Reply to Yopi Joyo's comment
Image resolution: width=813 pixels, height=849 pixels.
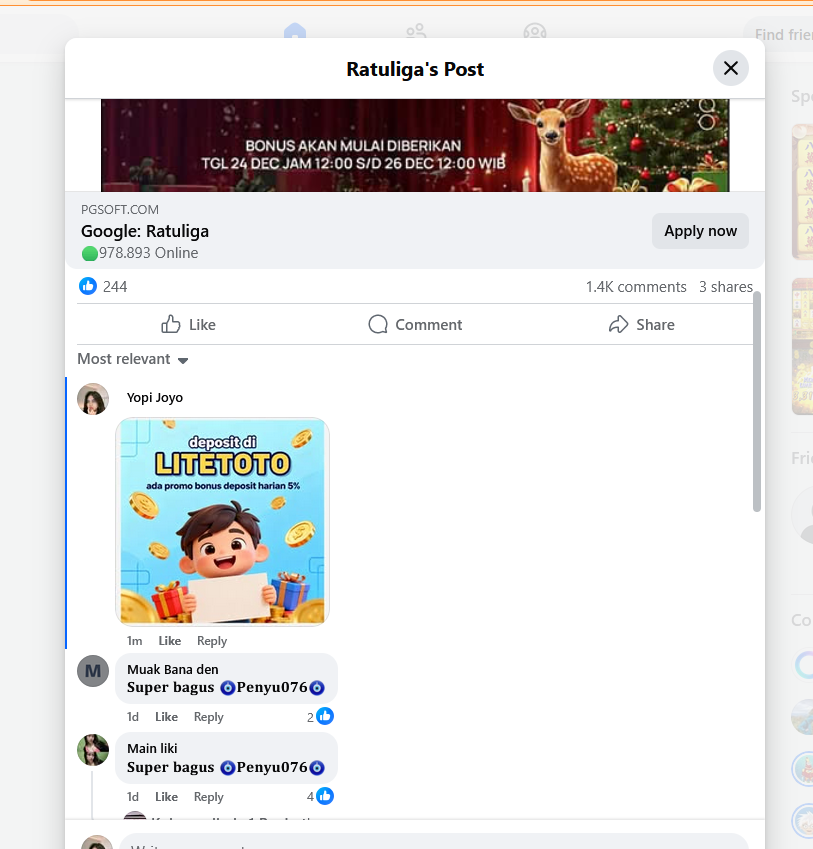click(212, 641)
